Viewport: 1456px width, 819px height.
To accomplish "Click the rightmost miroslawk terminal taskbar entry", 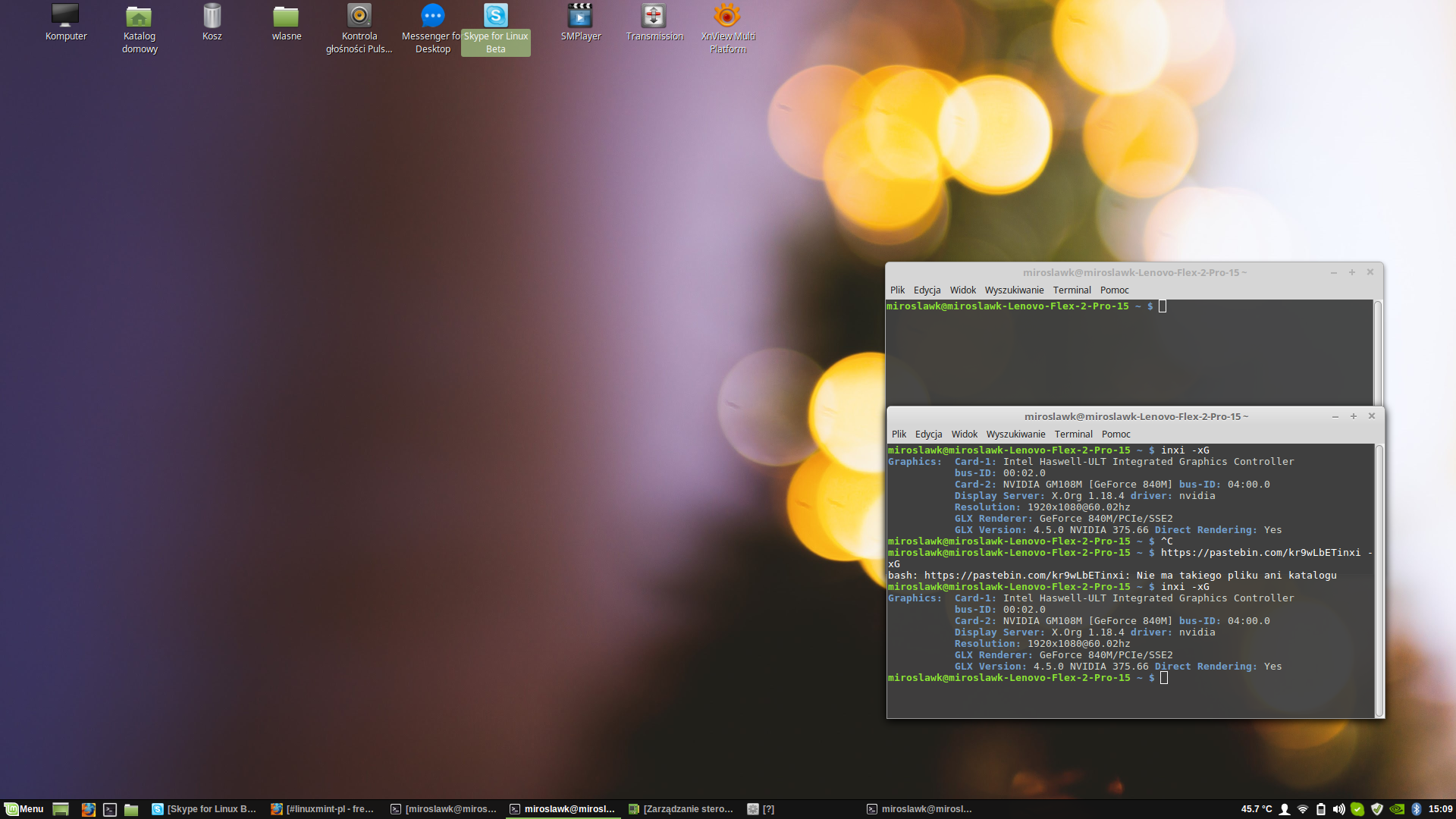I will tap(919, 809).
